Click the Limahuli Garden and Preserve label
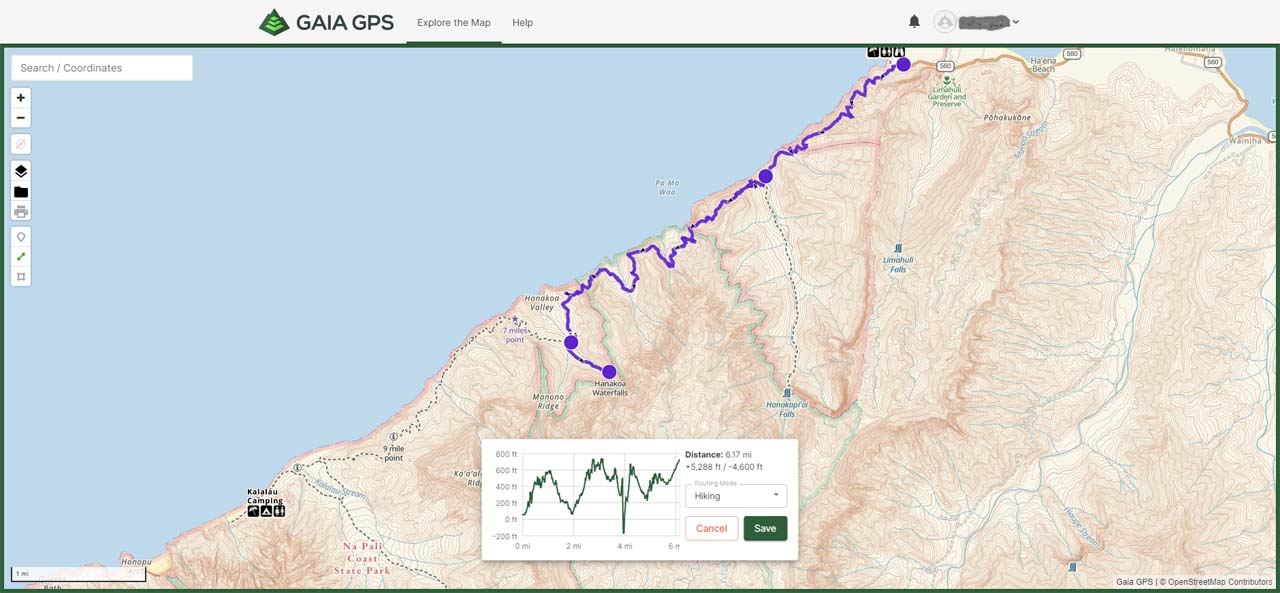Viewport: 1280px width, 593px height. click(947, 96)
